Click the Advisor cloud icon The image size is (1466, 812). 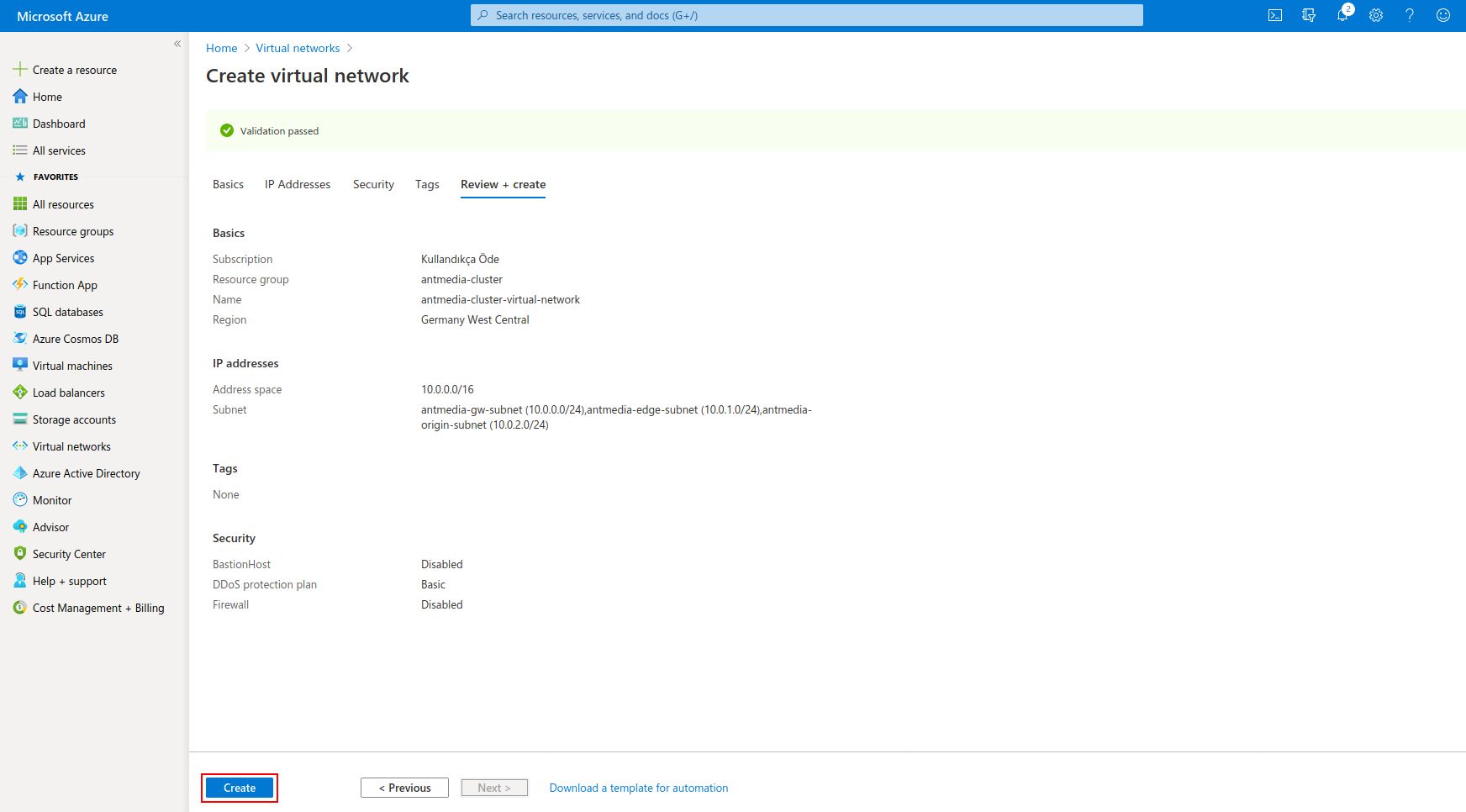(x=20, y=527)
